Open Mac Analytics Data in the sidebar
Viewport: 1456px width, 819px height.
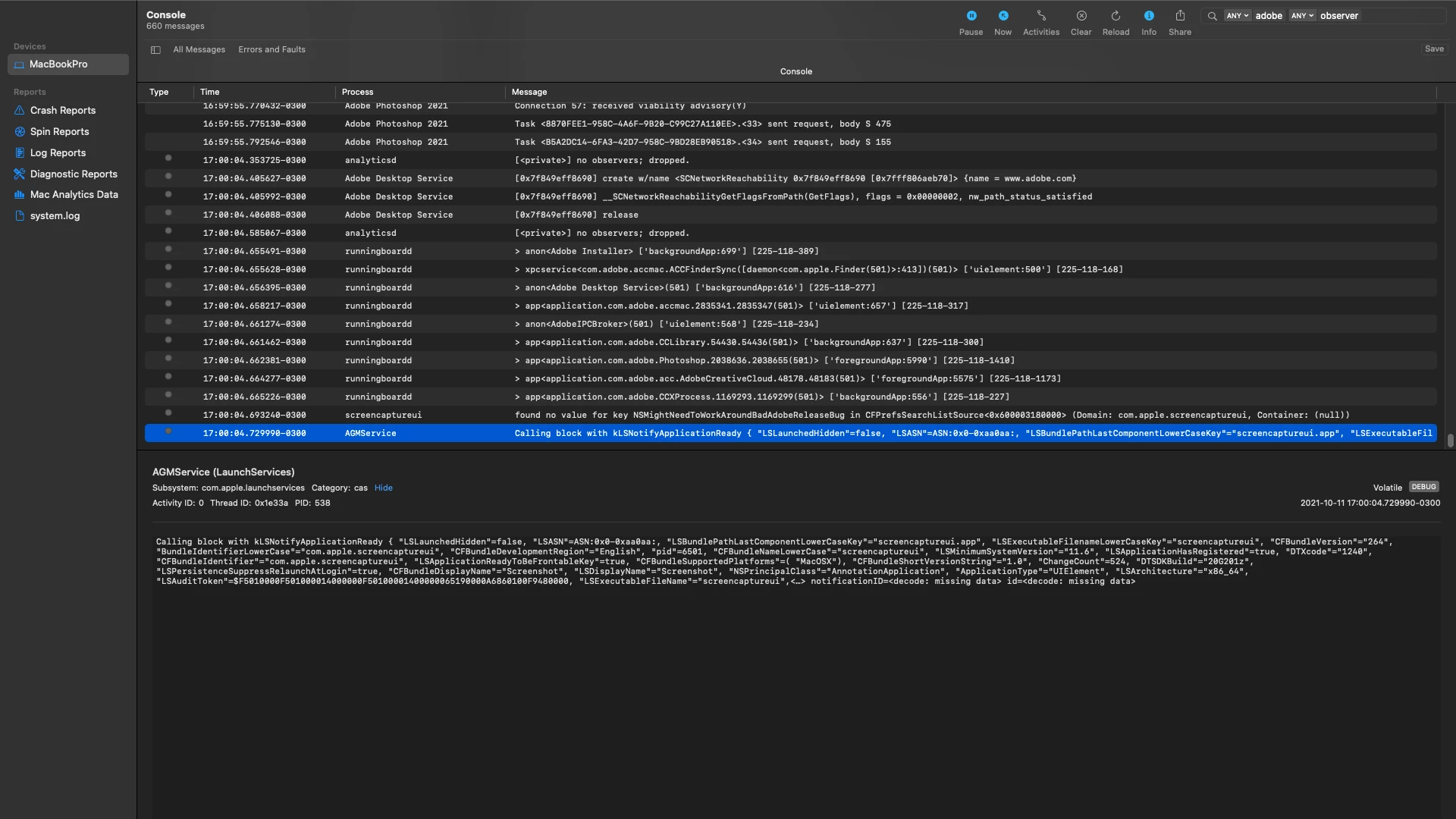coord(74,195)
